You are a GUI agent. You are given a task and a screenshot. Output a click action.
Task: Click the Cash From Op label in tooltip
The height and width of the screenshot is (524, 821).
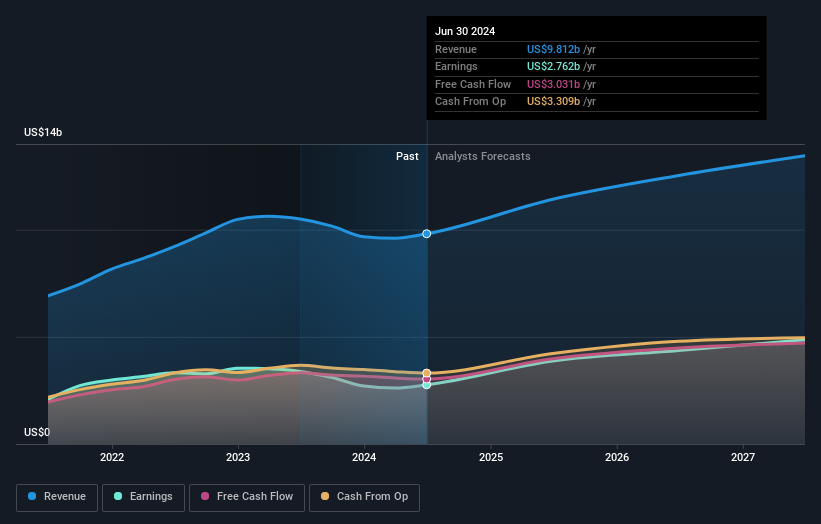[470, 102]
